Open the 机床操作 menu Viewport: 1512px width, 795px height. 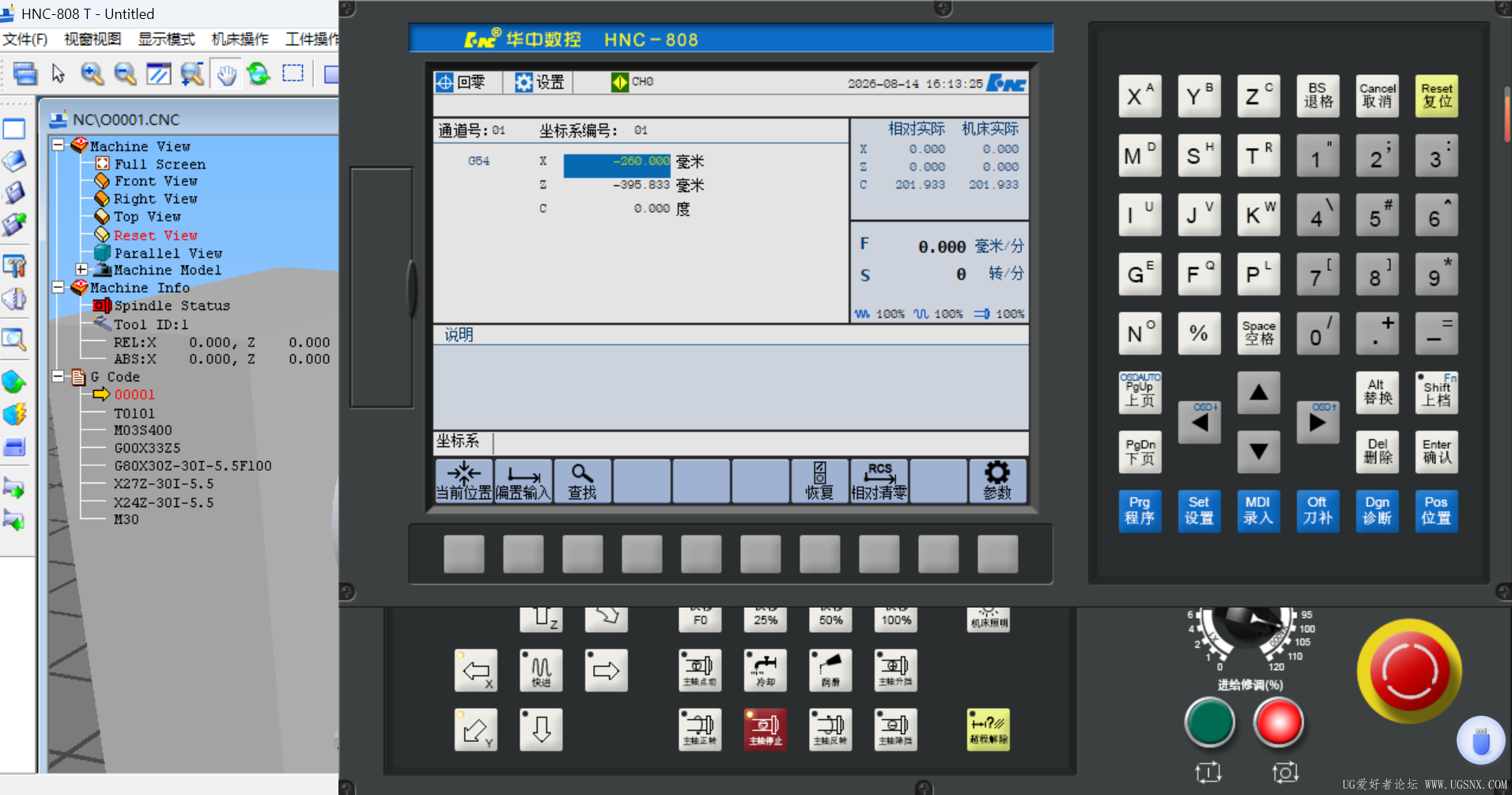(240, 39)
